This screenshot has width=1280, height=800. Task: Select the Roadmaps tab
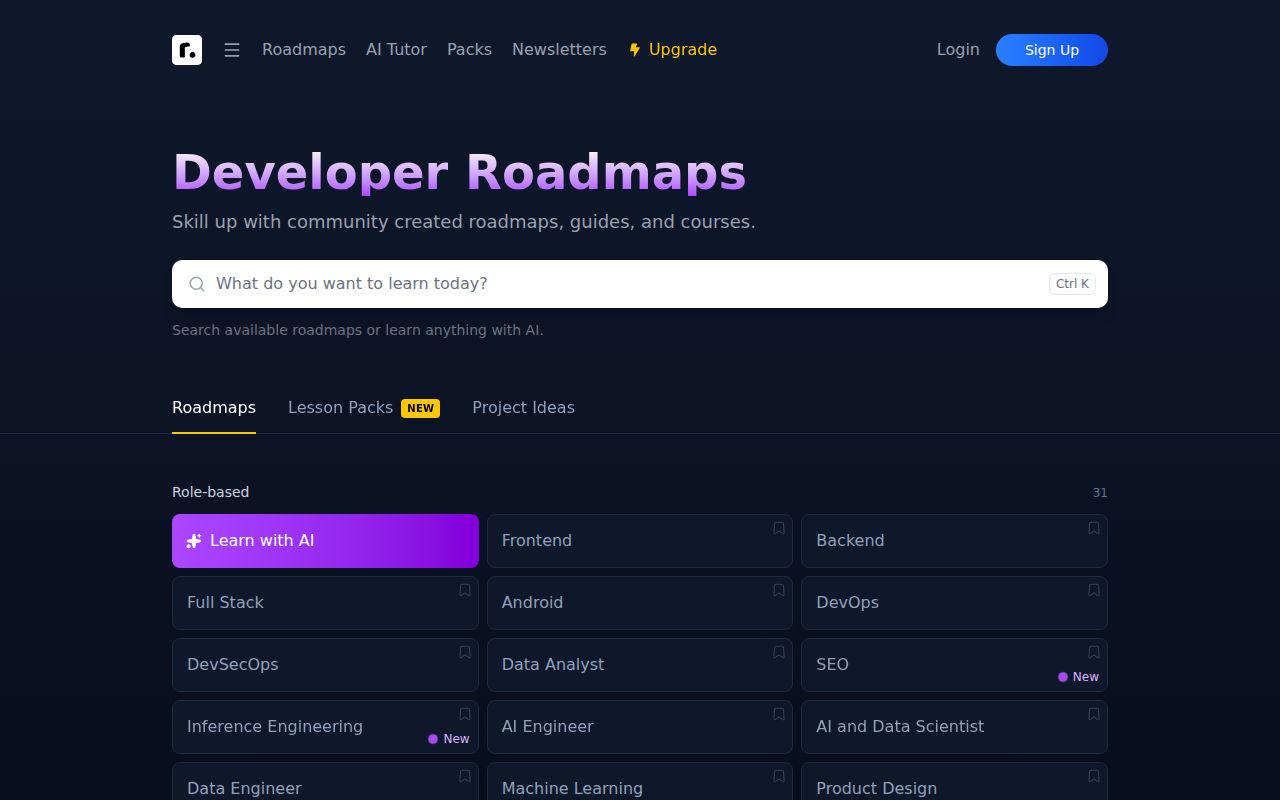[x=214, y=408]
